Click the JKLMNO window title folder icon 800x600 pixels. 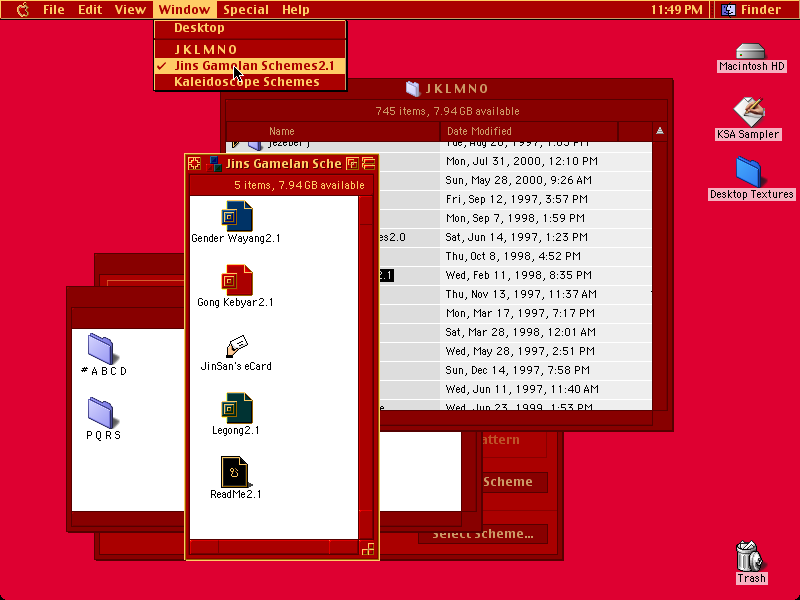pyautogui.click(x=412, y=89)
